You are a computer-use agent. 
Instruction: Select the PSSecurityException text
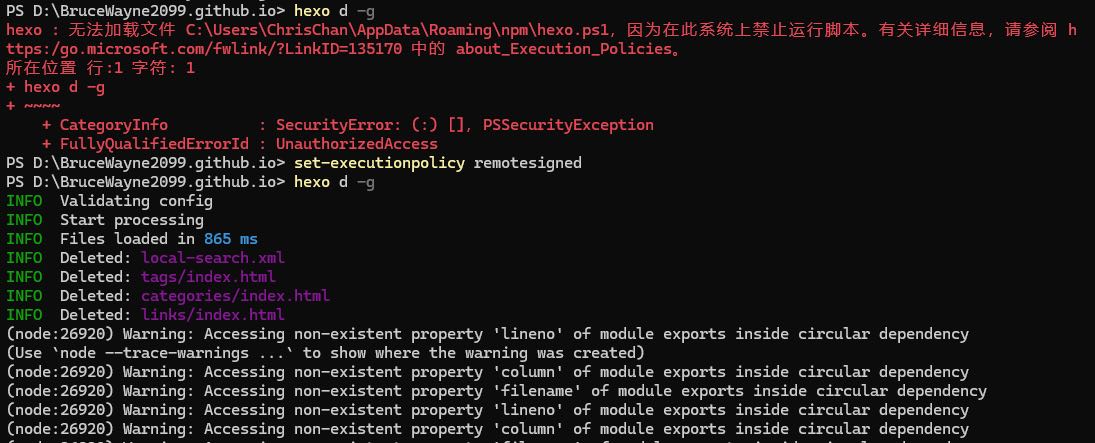(568, 125)
